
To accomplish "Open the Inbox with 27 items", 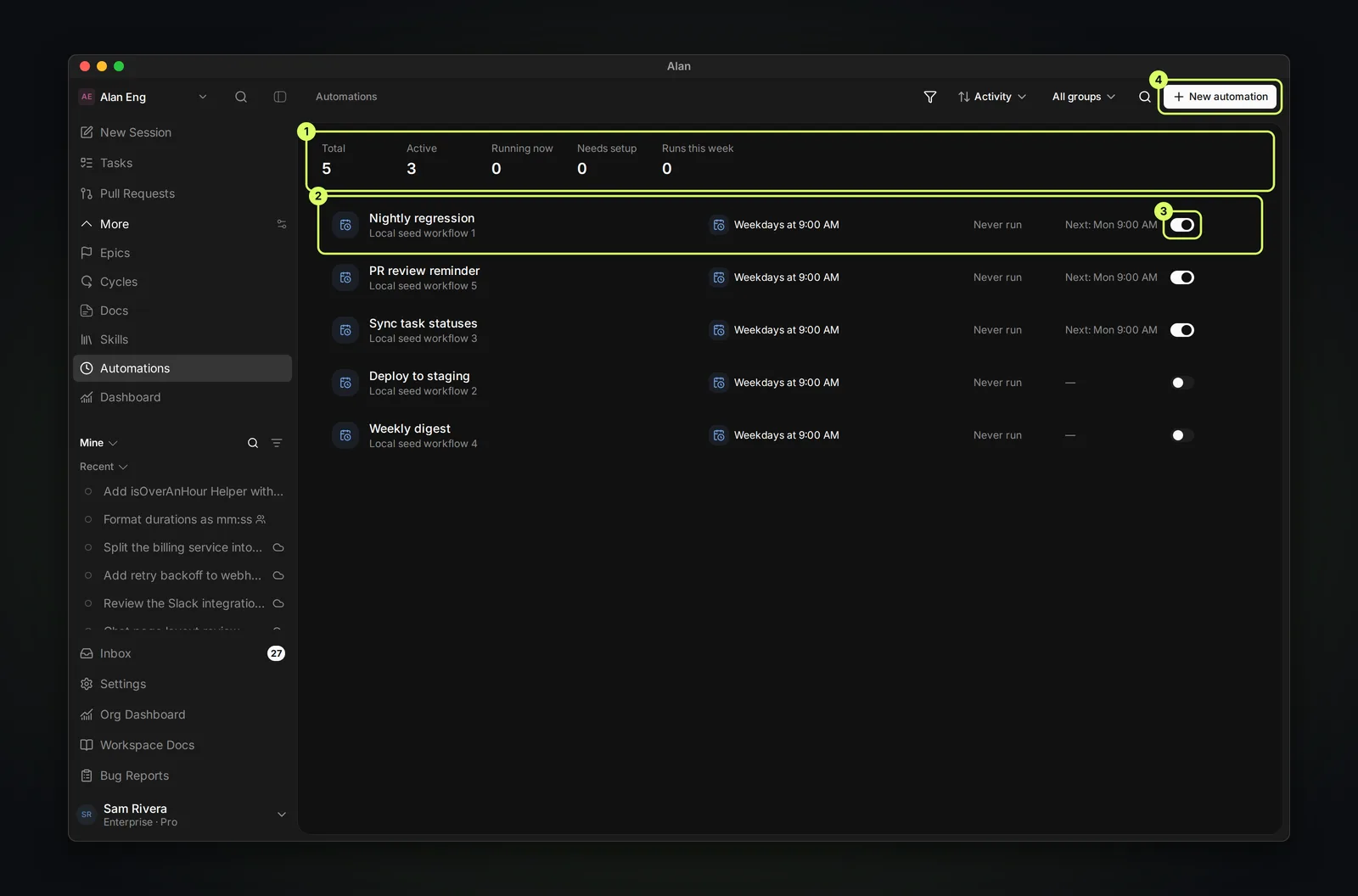I will 182,653.
